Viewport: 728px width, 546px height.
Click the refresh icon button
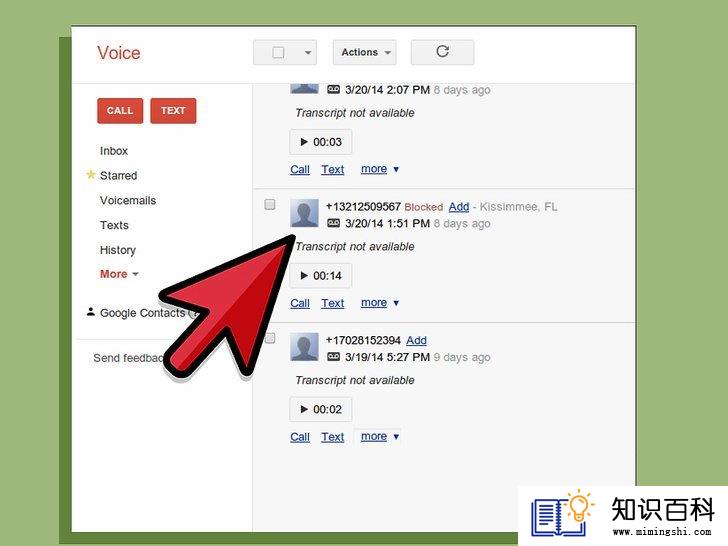coord(442,52)
